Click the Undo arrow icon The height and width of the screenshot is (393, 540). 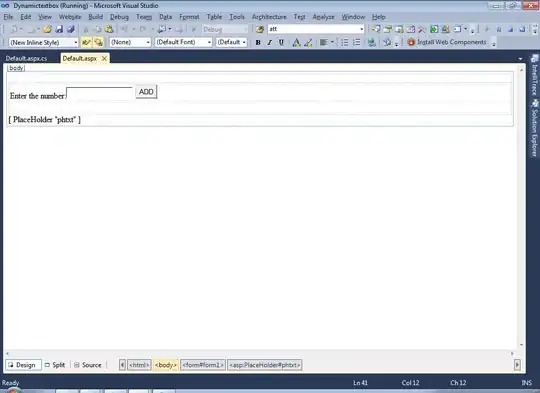pos(124,29)
